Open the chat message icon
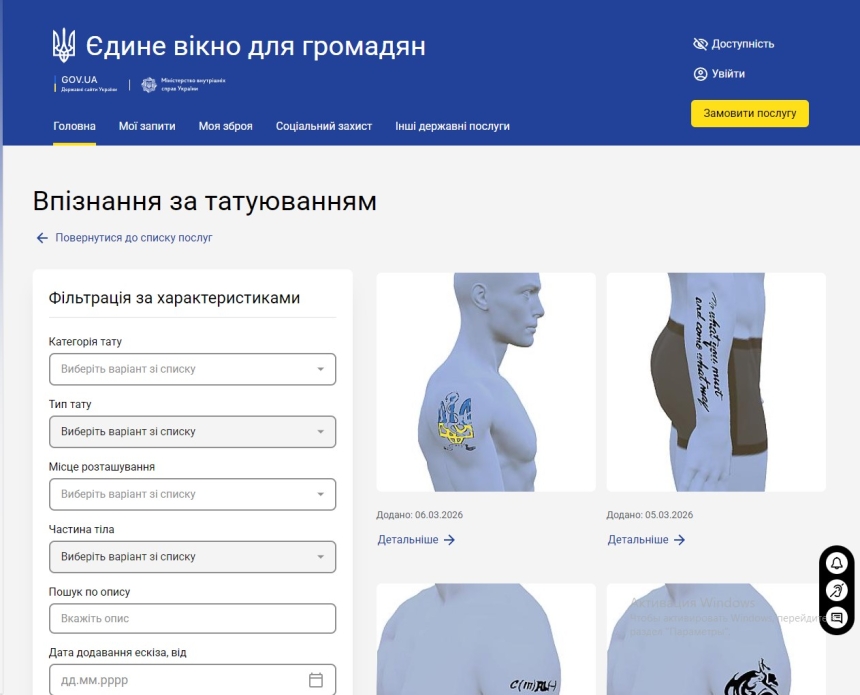Image resolution: width=860 pixels, height=695 pixels. pyautogui.click(x=836, y=618)
